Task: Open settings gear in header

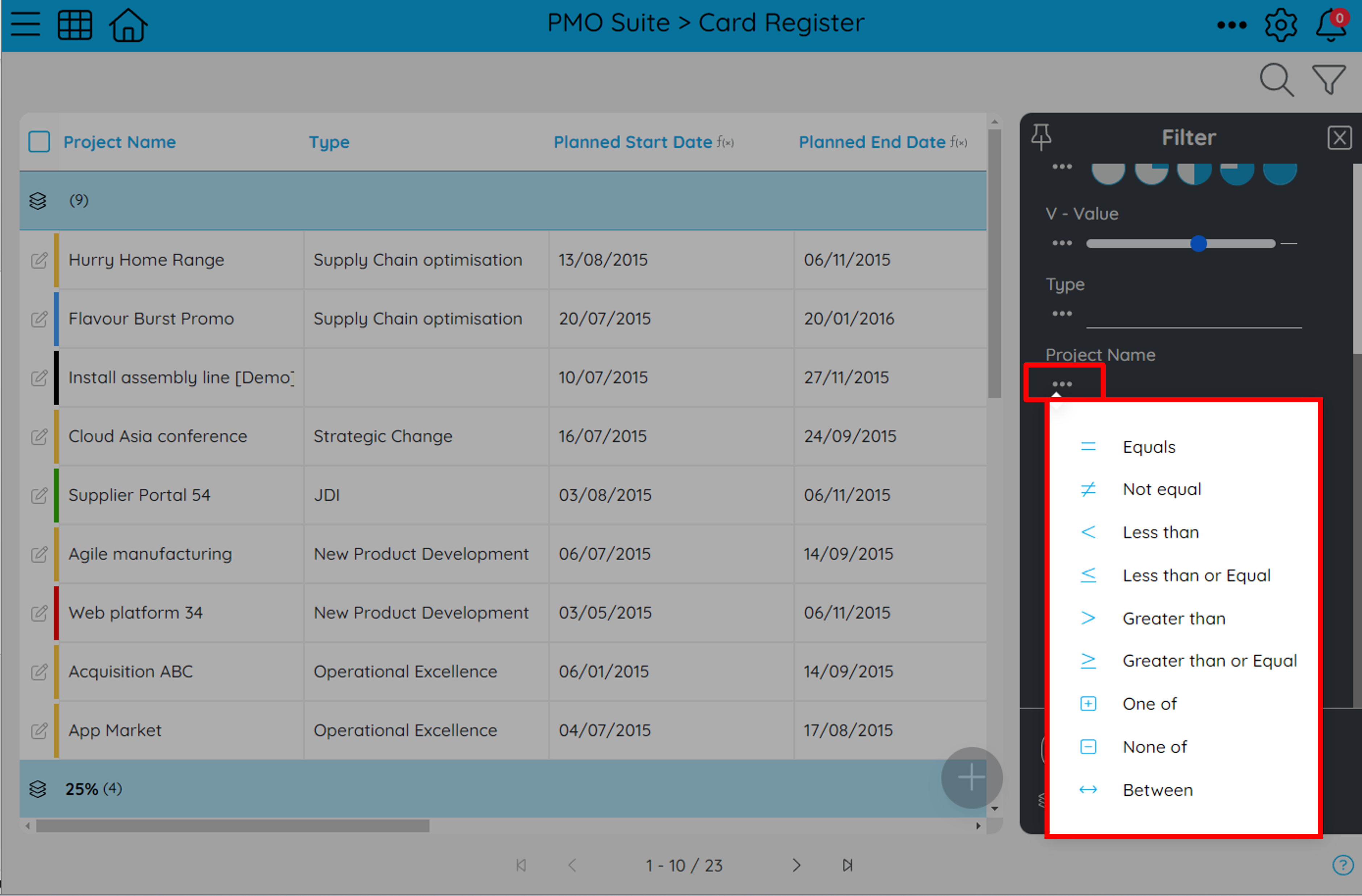Action: [x=1280, y=25]
